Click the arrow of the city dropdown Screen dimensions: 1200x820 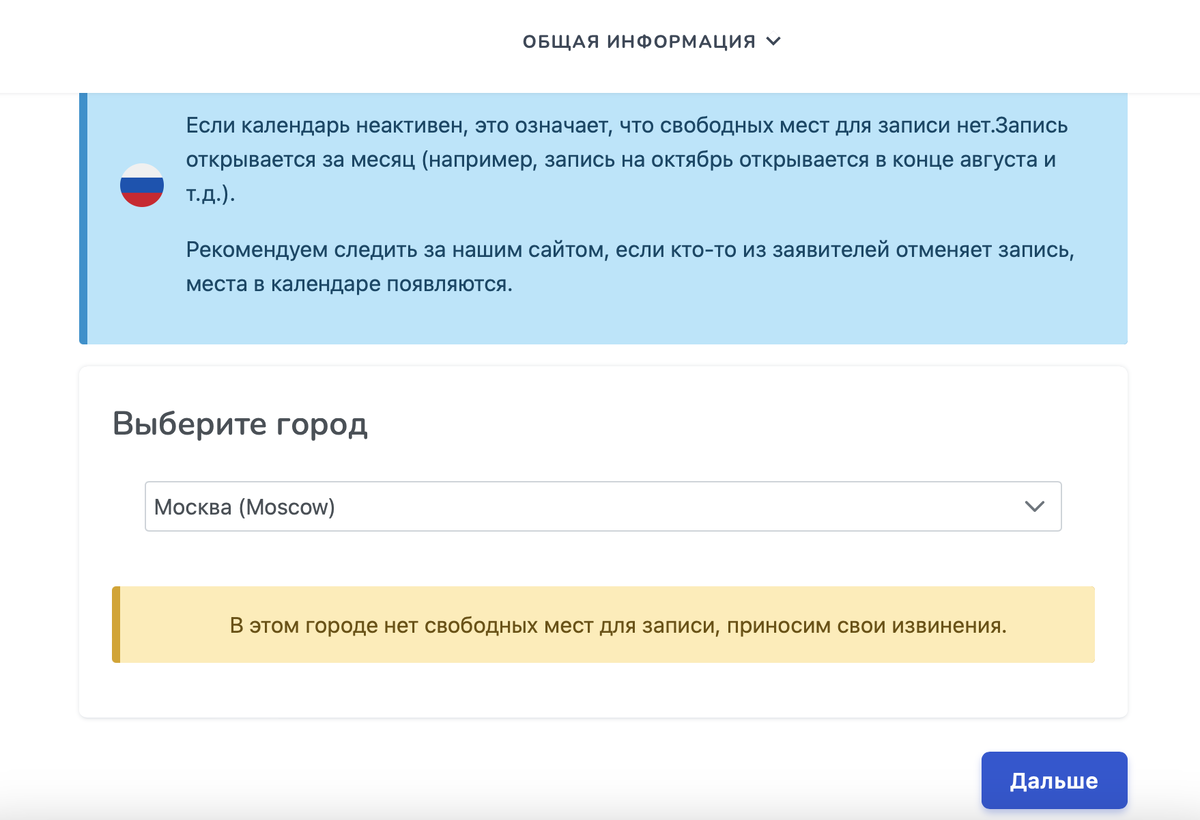pyautogui.click(x=1035, y=507)
